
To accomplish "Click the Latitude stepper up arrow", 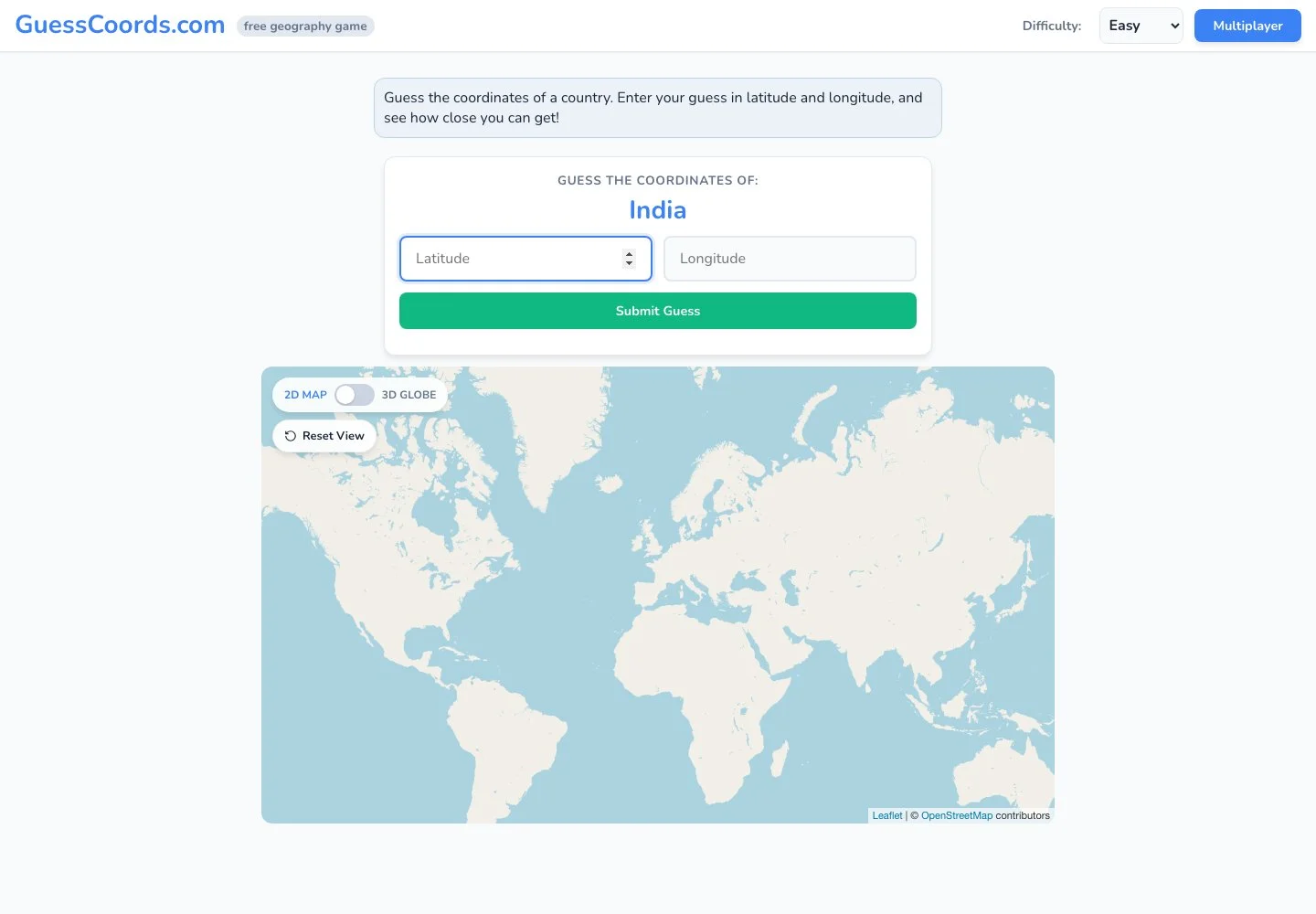I will coord(629,254).
